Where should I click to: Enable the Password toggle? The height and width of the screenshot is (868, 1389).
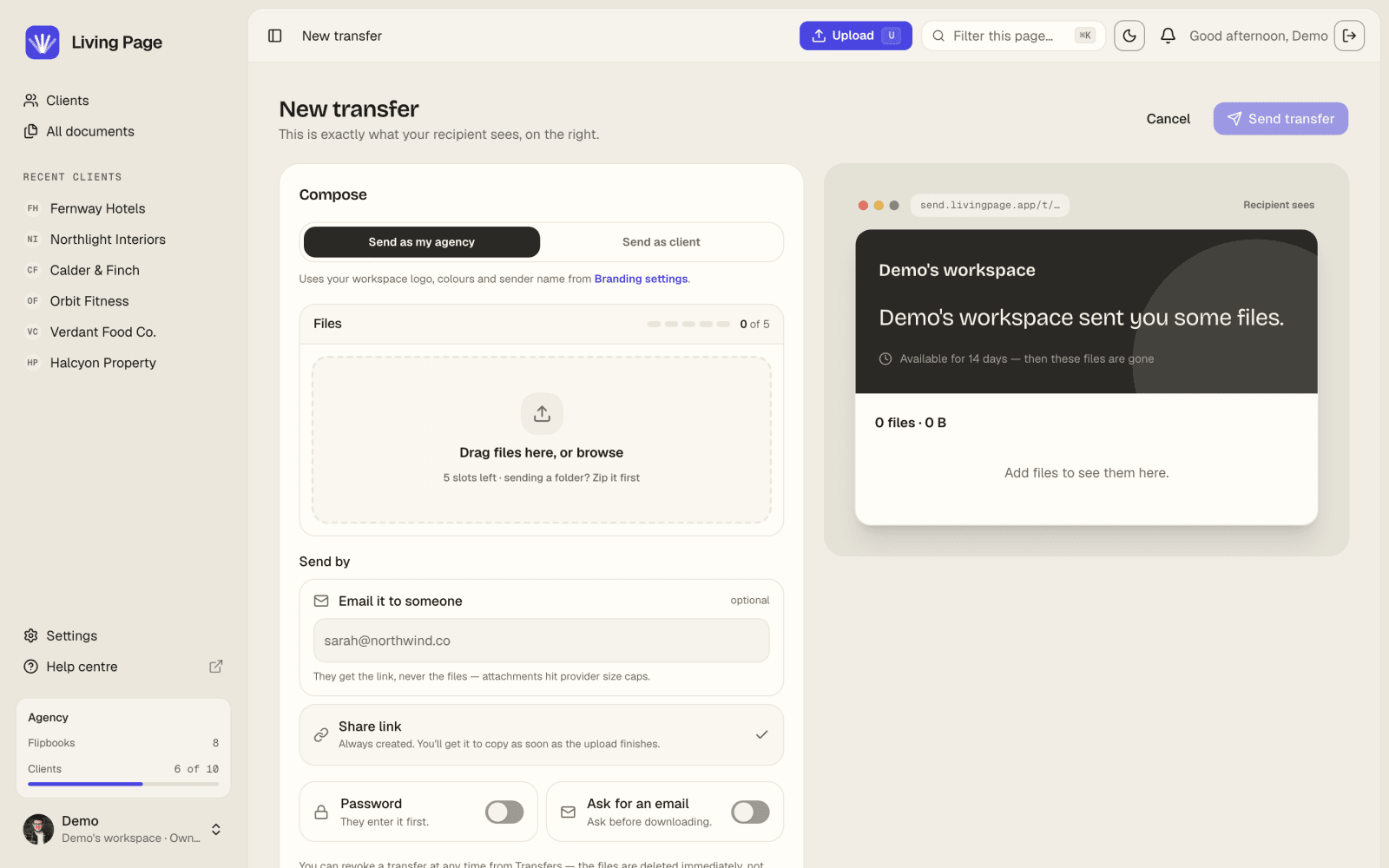click(x=504, y=812)
